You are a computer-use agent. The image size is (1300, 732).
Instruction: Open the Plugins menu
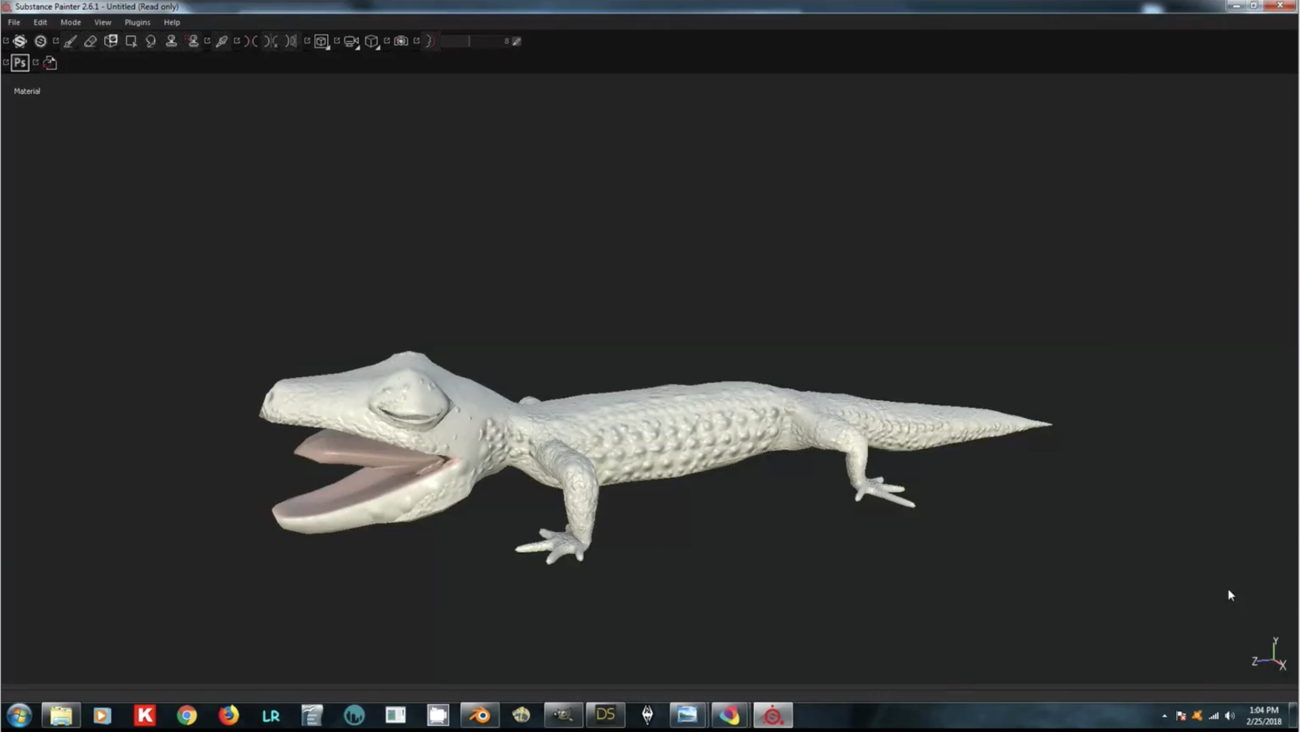point(137,22)
